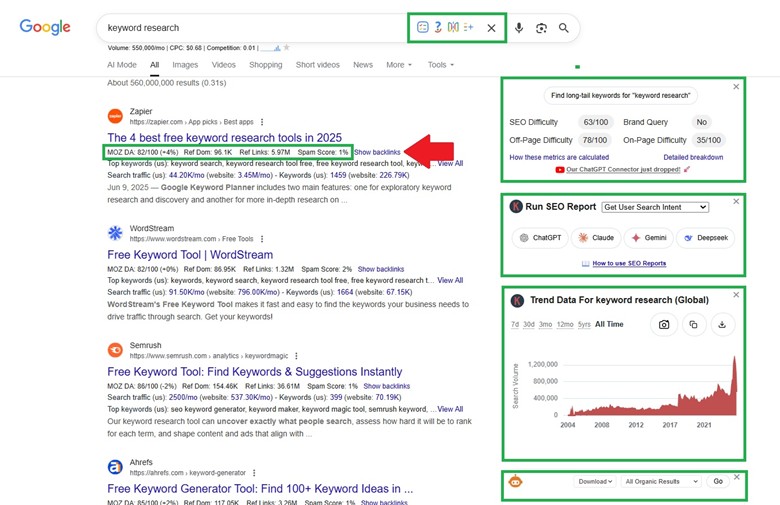The width and height of the screenshot is (780, 505).
Task: Clear the search box with the X
Action: [x=491, y=28]
